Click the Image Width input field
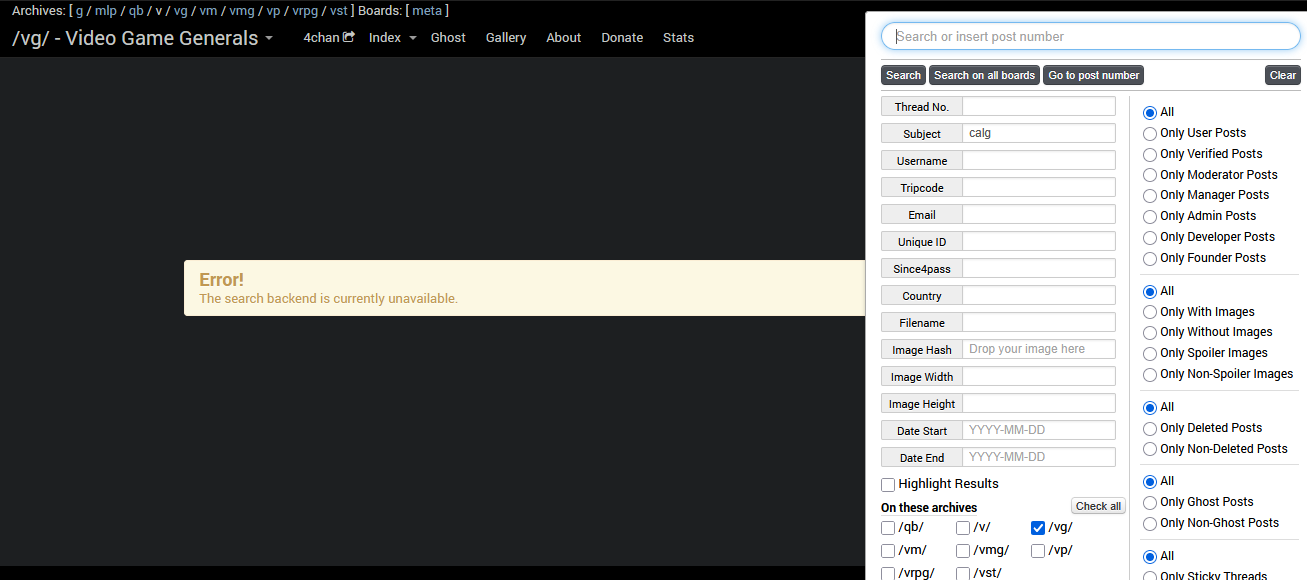 click(1038, 376)
